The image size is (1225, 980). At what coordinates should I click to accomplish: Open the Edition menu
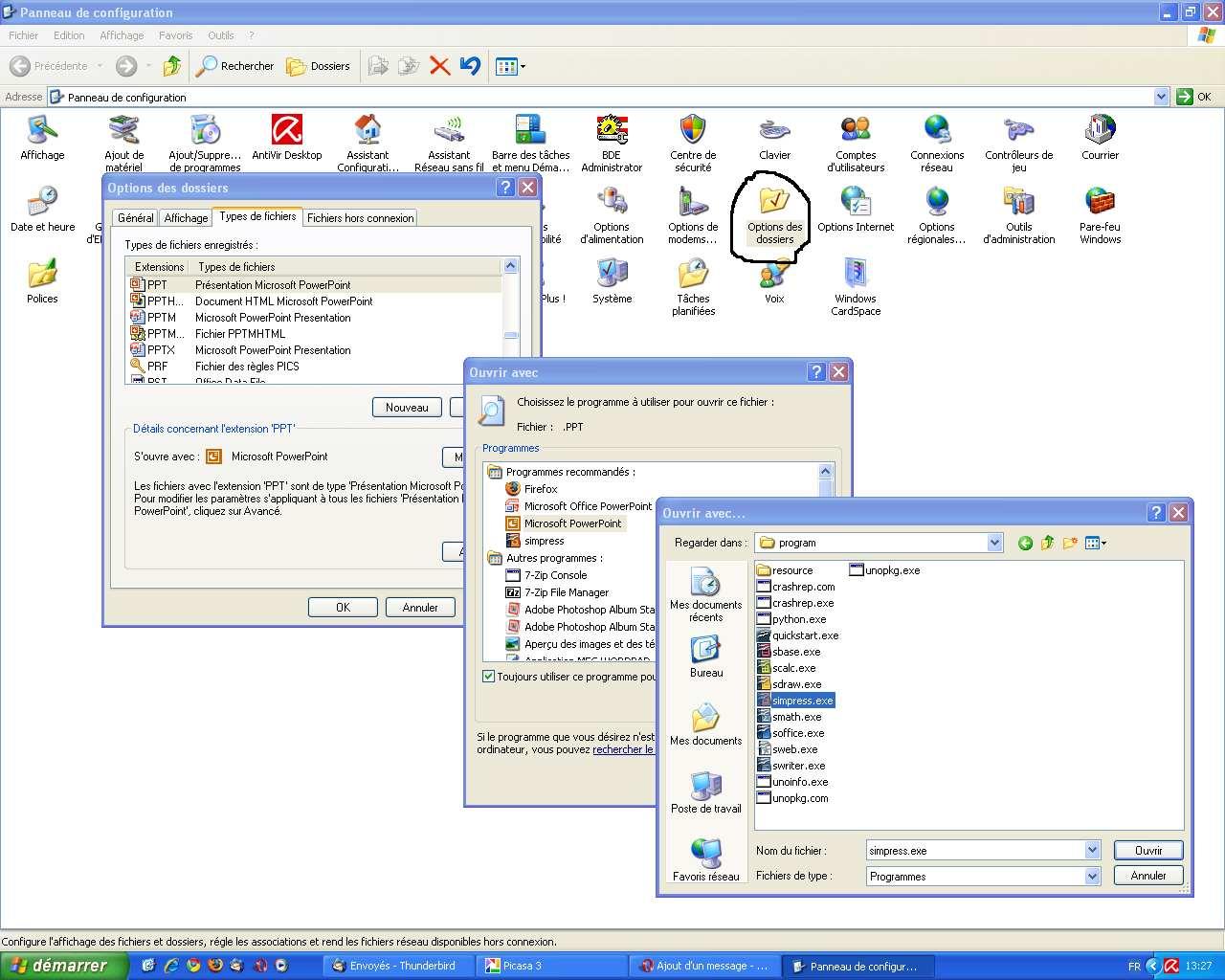[x=69, y=35]
